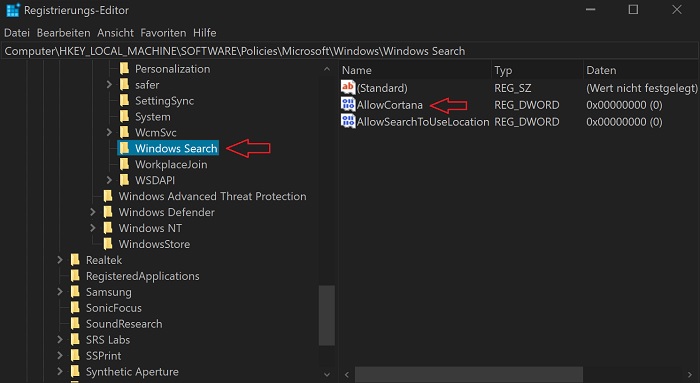Click the values pane scroll right arrow
Viewport: 700px width, 383px height.
pyautogui.click(x=690, y=375)
